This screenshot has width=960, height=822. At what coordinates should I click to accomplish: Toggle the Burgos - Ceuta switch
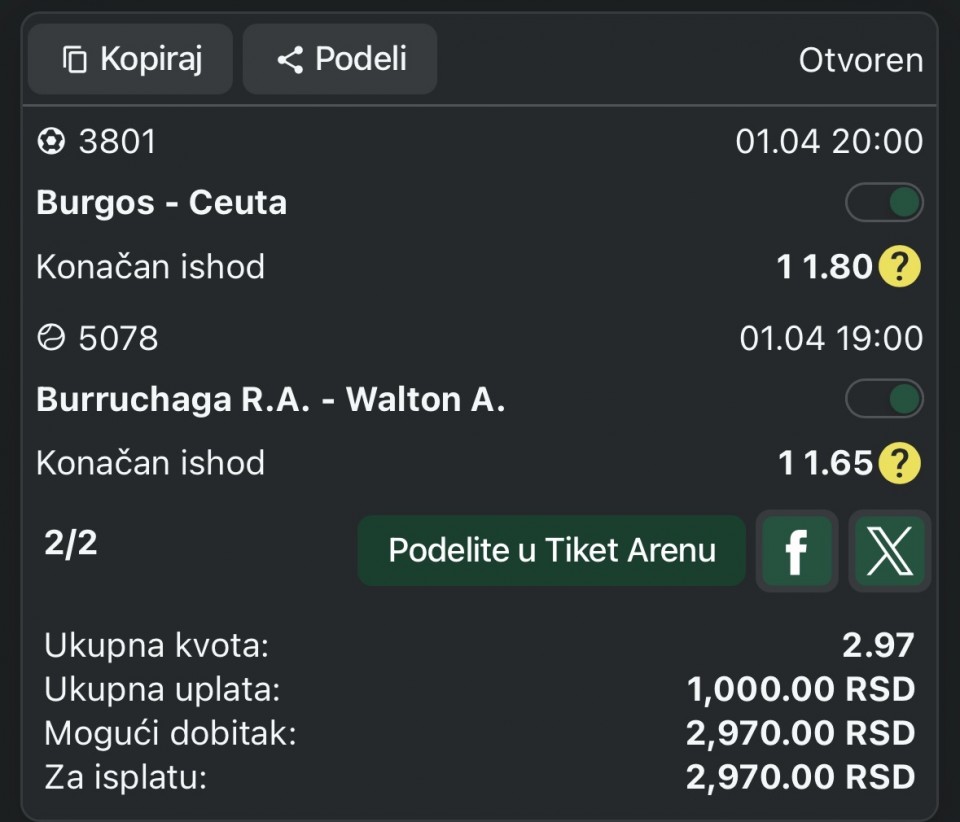[x=884, y=203]
